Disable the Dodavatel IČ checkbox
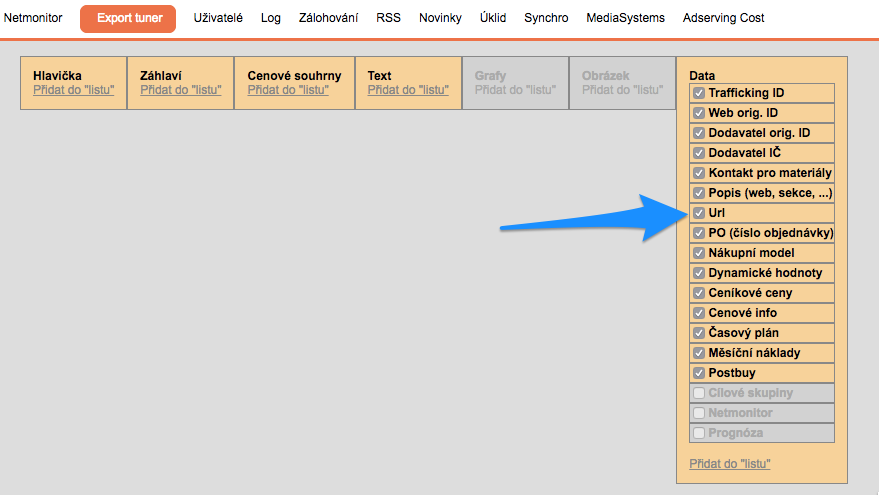The width and height of the screenshot is (879, 495). point(699,153)
